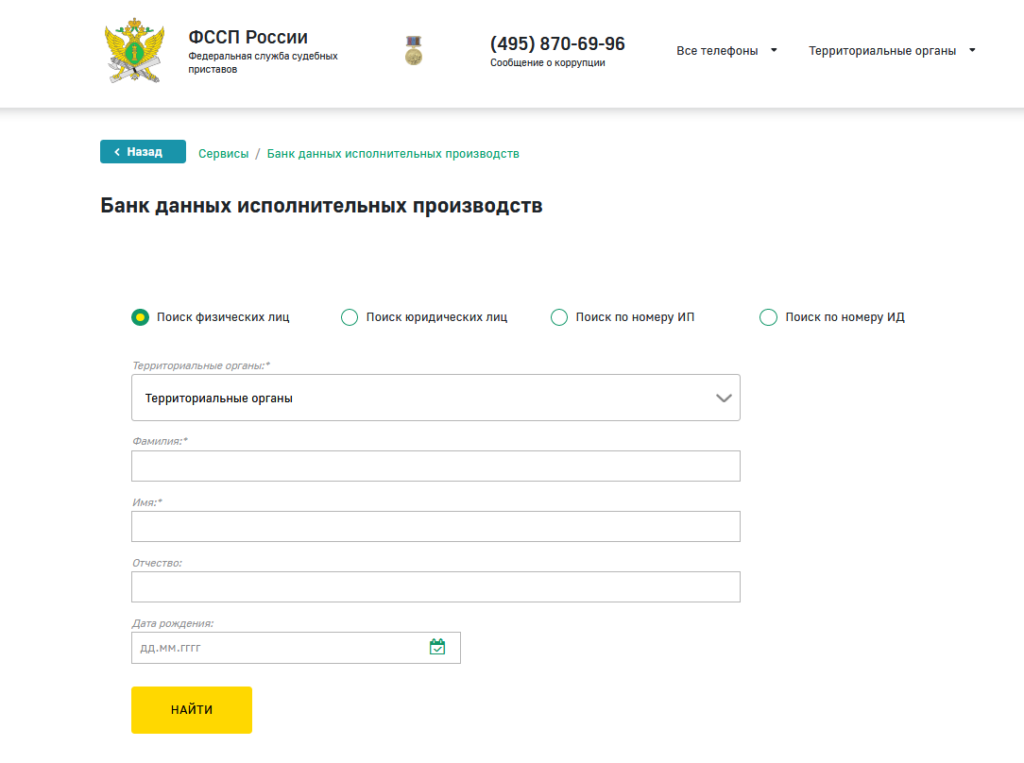
Task: Select 'Поиск юридических лиц' radio option
Action: [x=349, y=317]
